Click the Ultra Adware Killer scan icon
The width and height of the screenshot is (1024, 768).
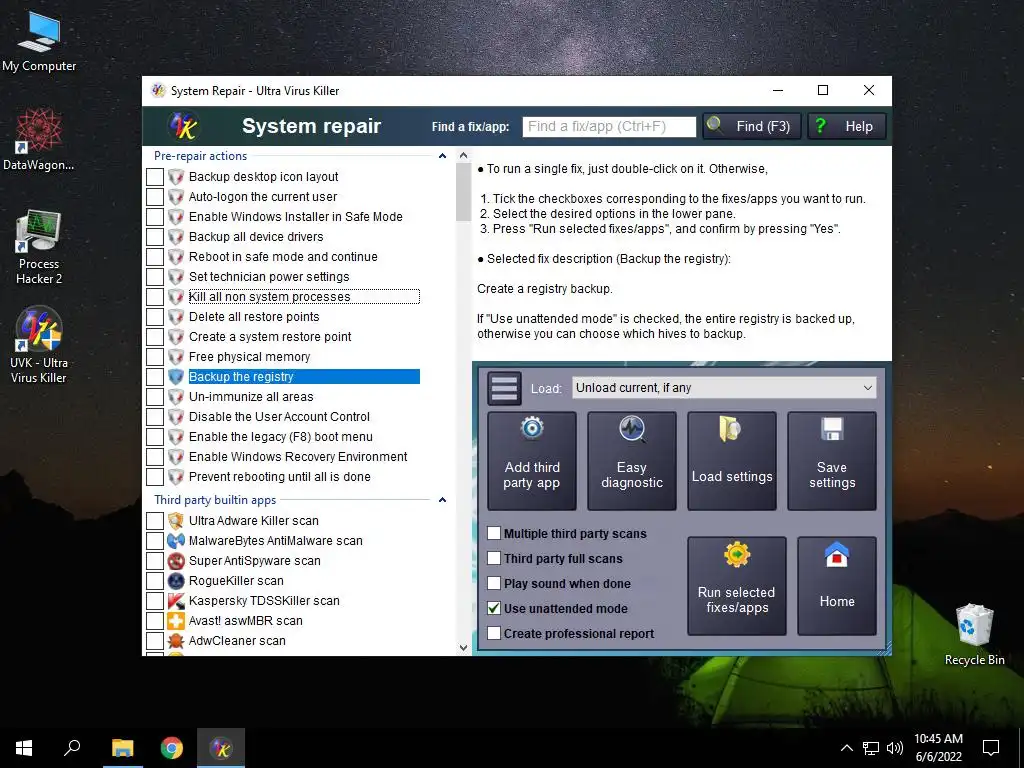(176, 520)
